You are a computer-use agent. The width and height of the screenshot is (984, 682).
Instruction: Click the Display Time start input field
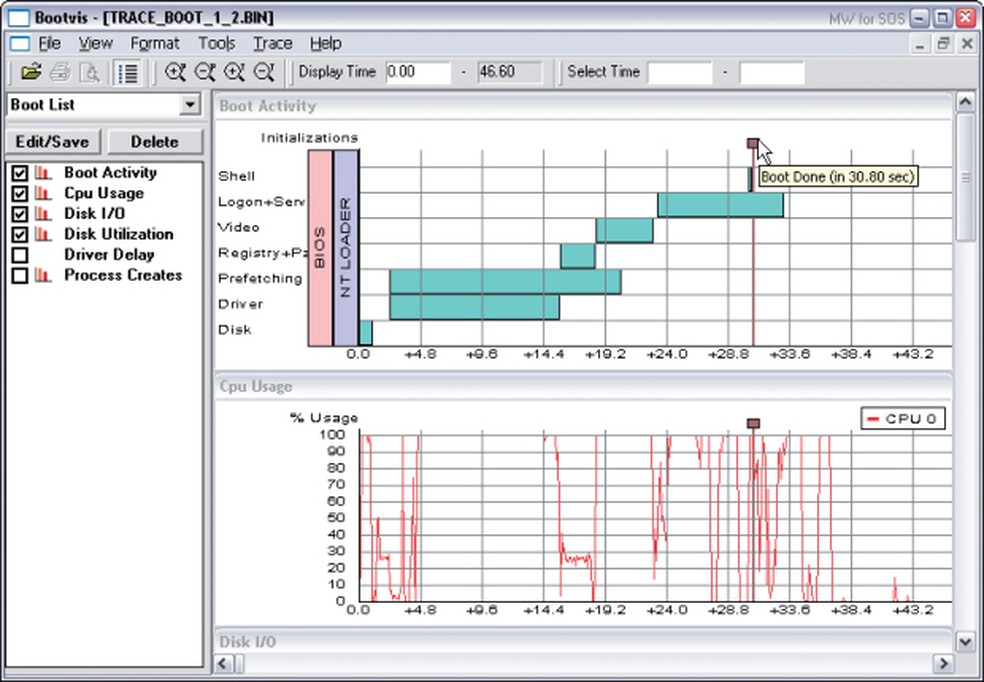pos(418,72)
